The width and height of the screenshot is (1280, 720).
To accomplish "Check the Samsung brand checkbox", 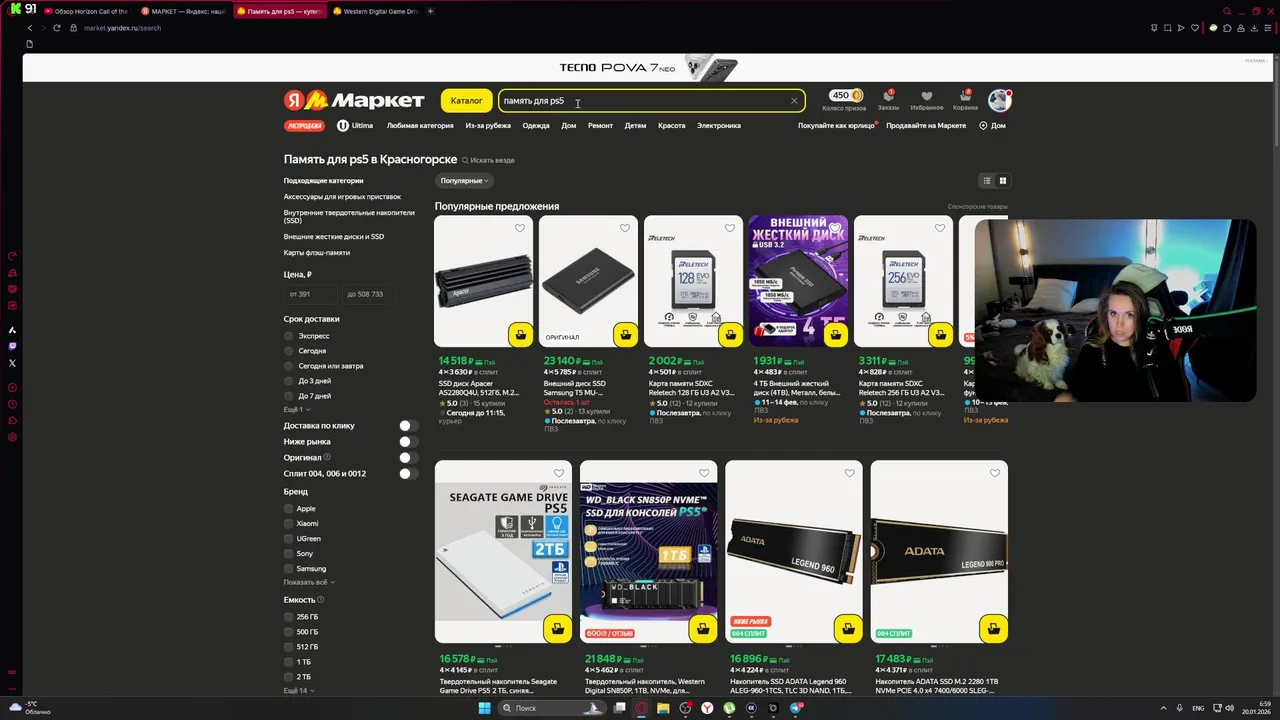I will pyautogui.click(x=289, y=569).
